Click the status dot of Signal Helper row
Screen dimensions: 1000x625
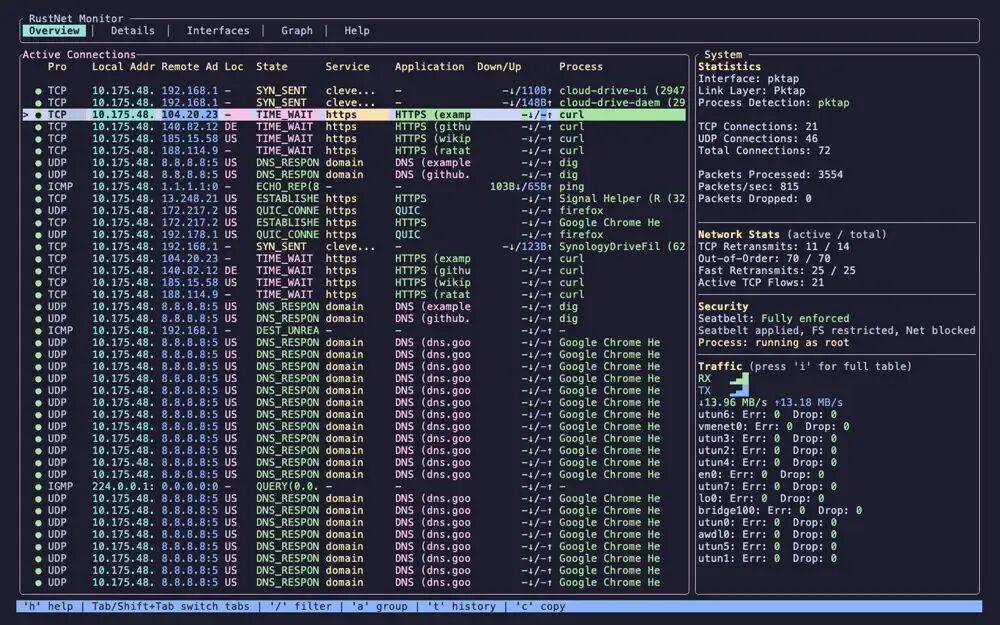[x=38, y=199]
